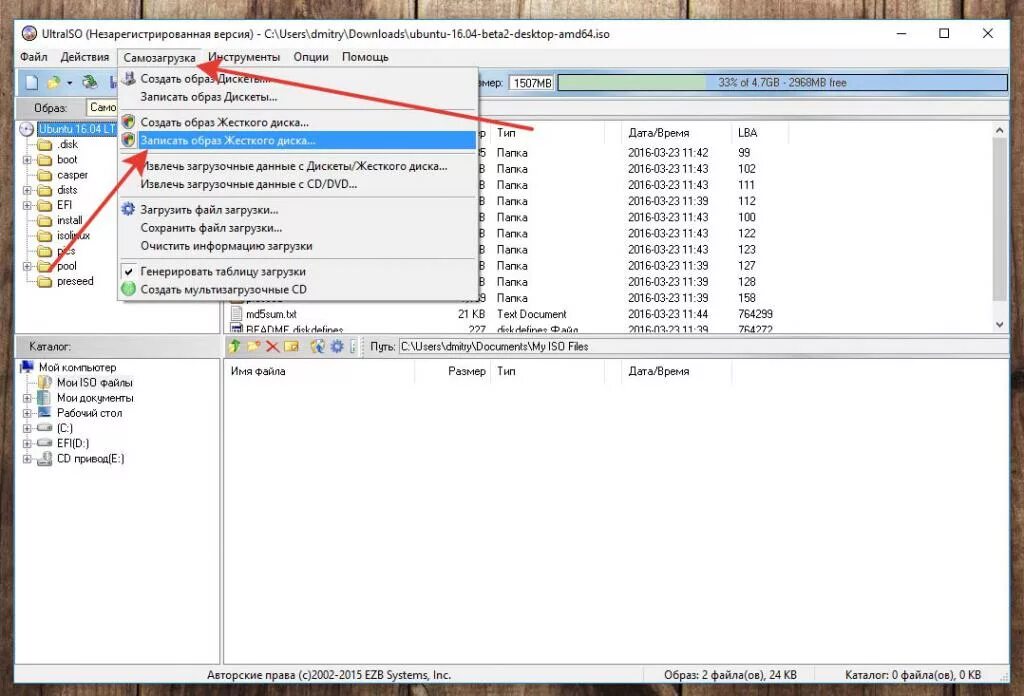Click the Up folder icon in the catalog toolbar
The width and height of the screenshot is (1024, 696).
tap(235, 346)
